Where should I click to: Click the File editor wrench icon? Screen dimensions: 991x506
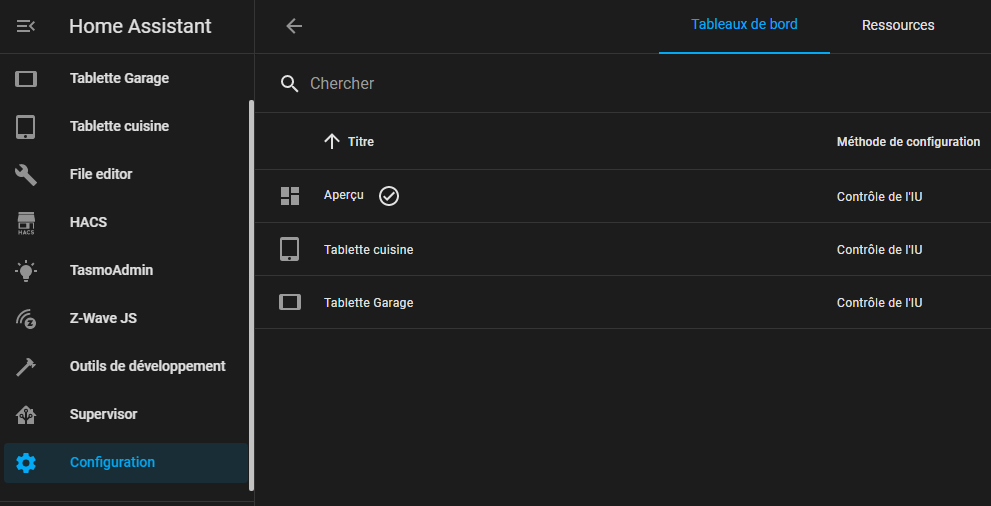click(26, 174)
